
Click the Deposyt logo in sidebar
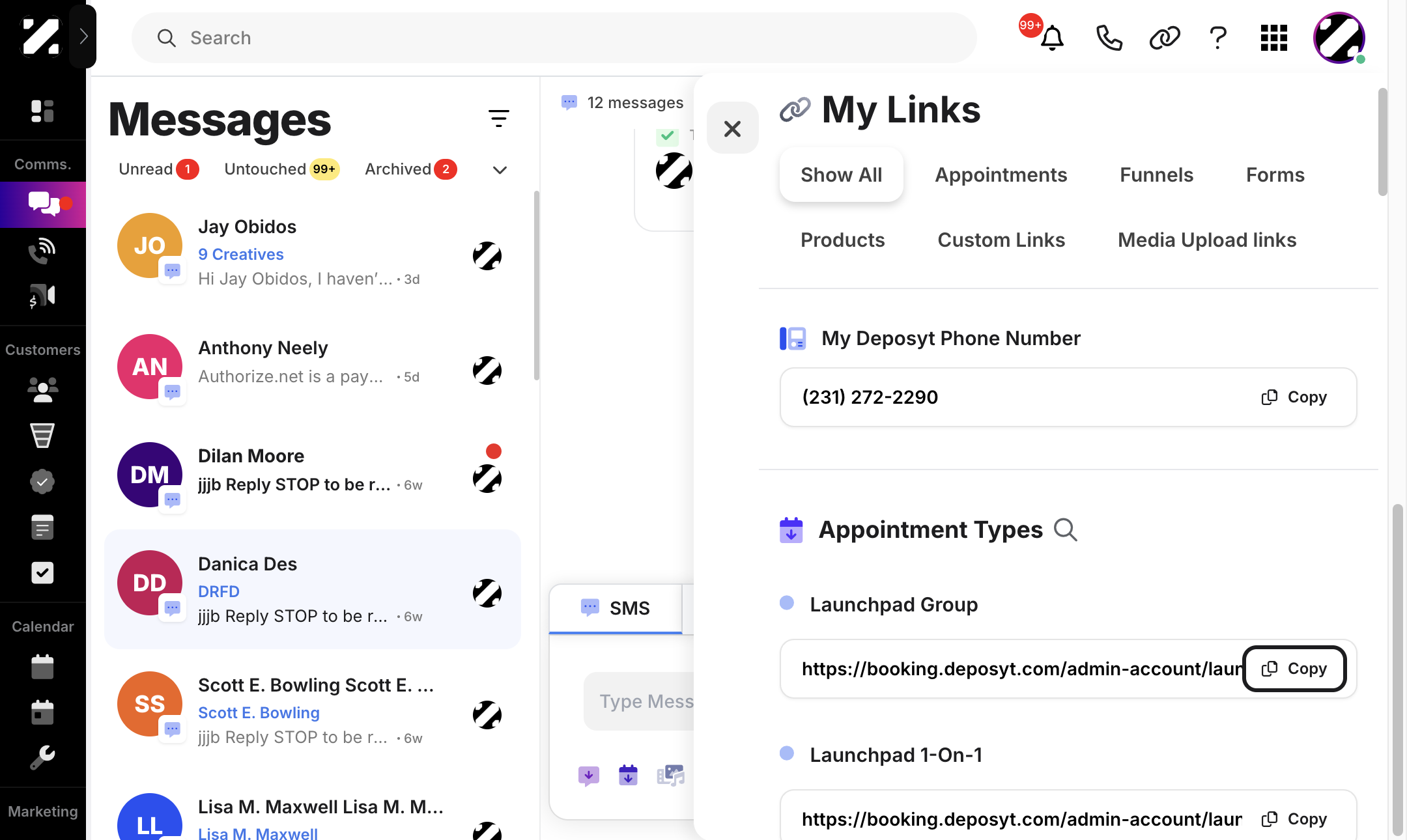[x=40, y=36]
